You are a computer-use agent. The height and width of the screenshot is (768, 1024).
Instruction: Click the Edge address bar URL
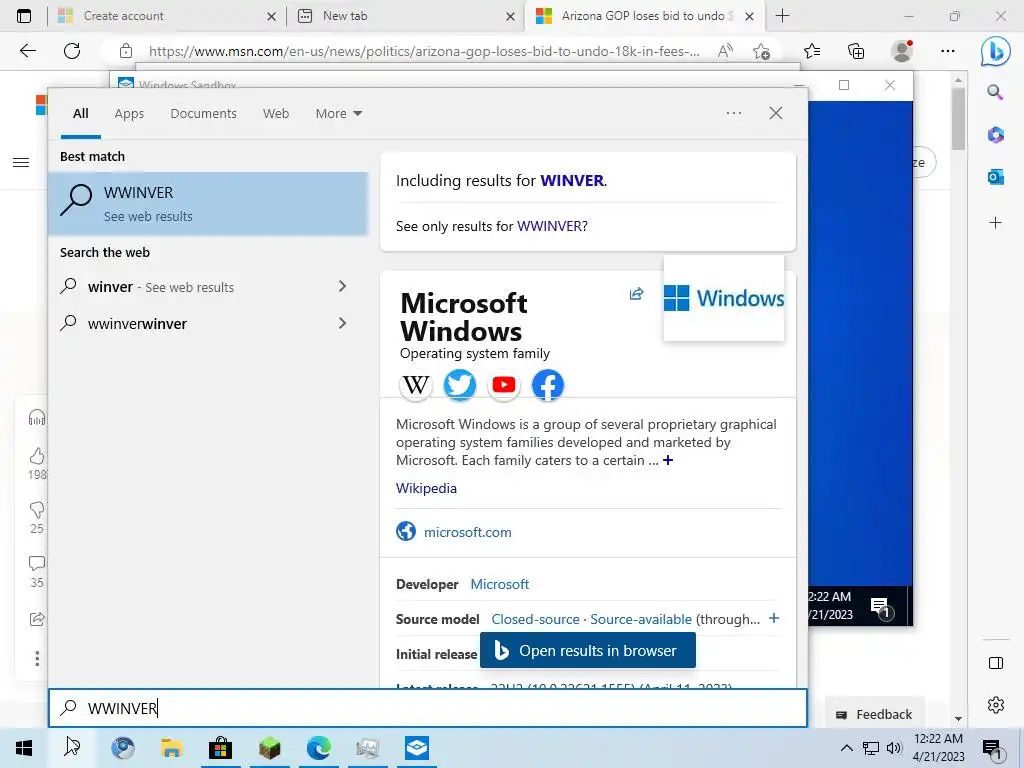[424, 51]
